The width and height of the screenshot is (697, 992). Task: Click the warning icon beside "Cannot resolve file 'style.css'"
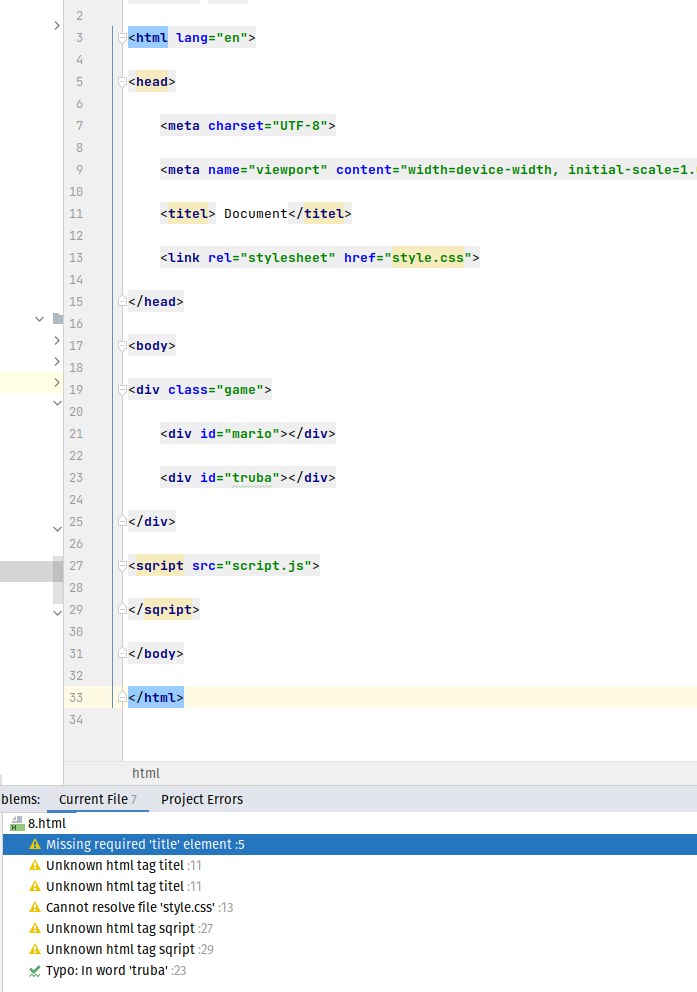pyautogui.click(x=35, y=907)
